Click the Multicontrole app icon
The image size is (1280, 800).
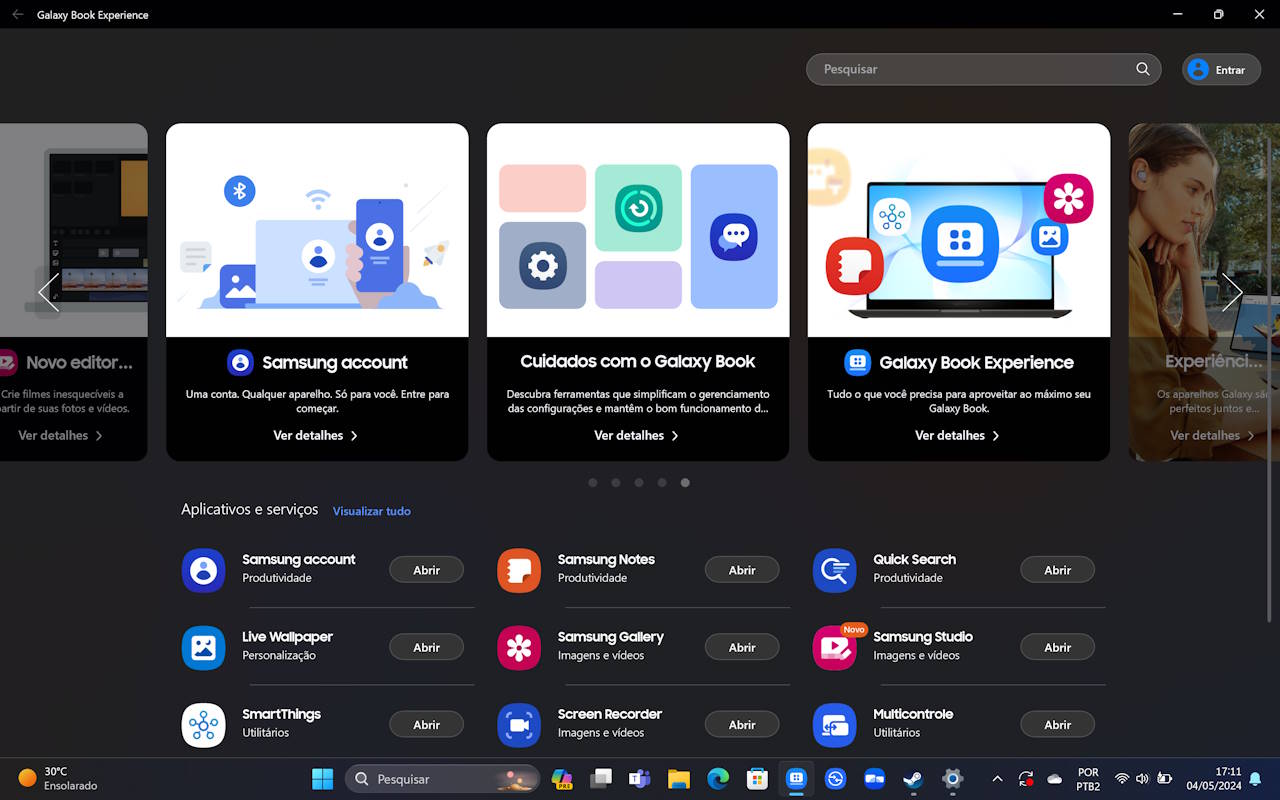pyautogui.click(x=834, y=725)
